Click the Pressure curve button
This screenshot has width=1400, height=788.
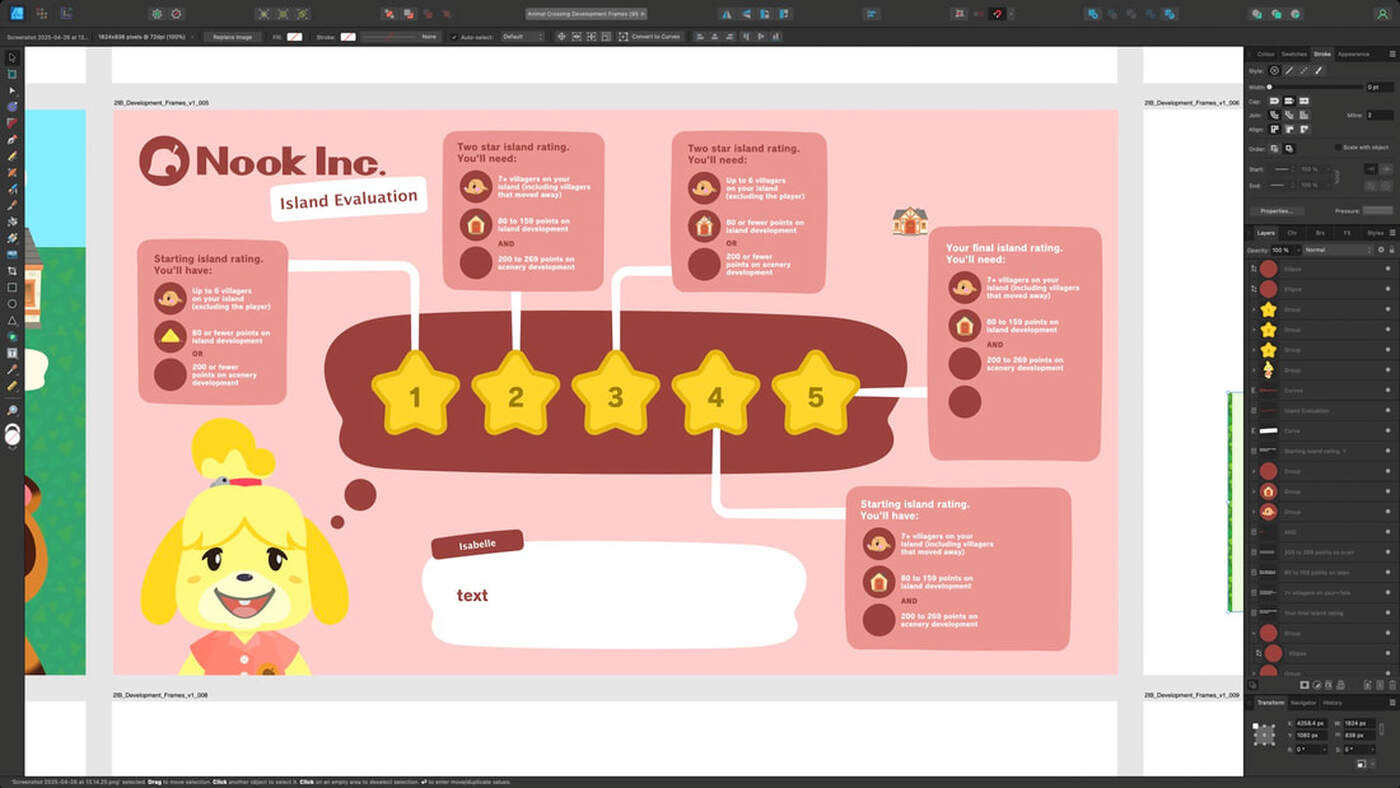tap(1378, 210)
